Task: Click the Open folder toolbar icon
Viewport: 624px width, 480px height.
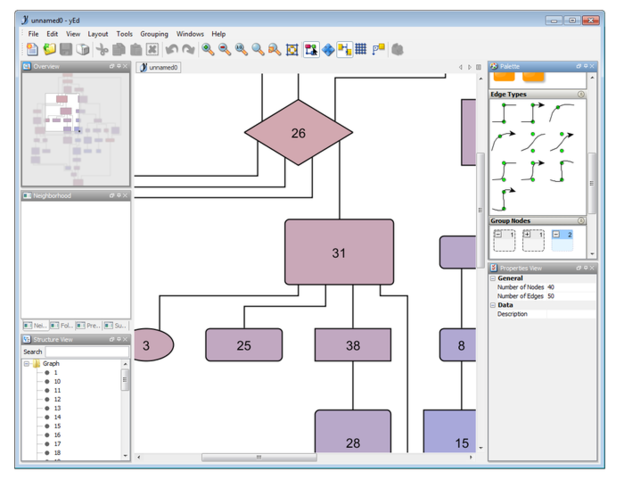Action: pos(49,49)
